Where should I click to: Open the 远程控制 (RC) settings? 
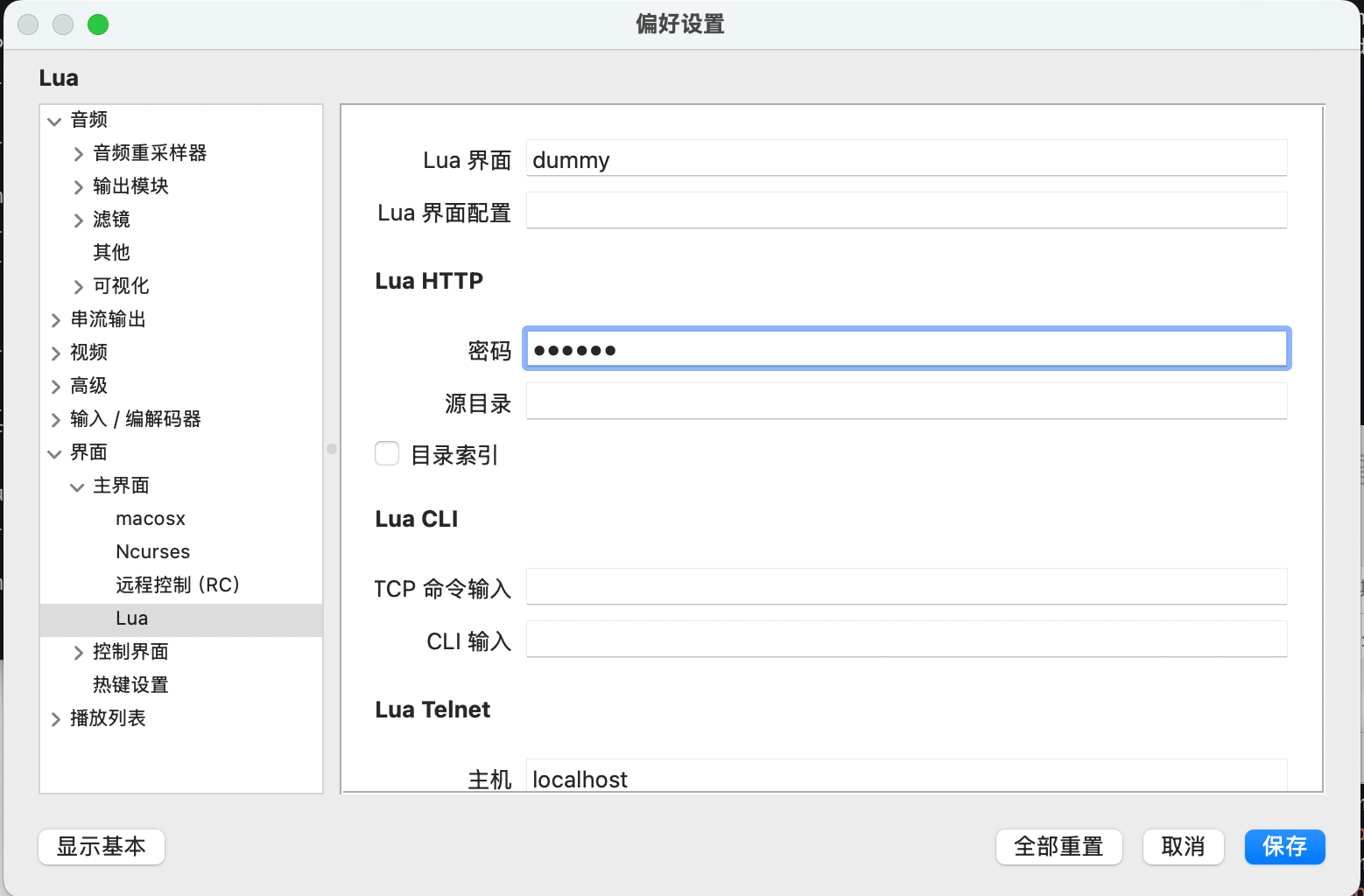(x=178, y=584)
